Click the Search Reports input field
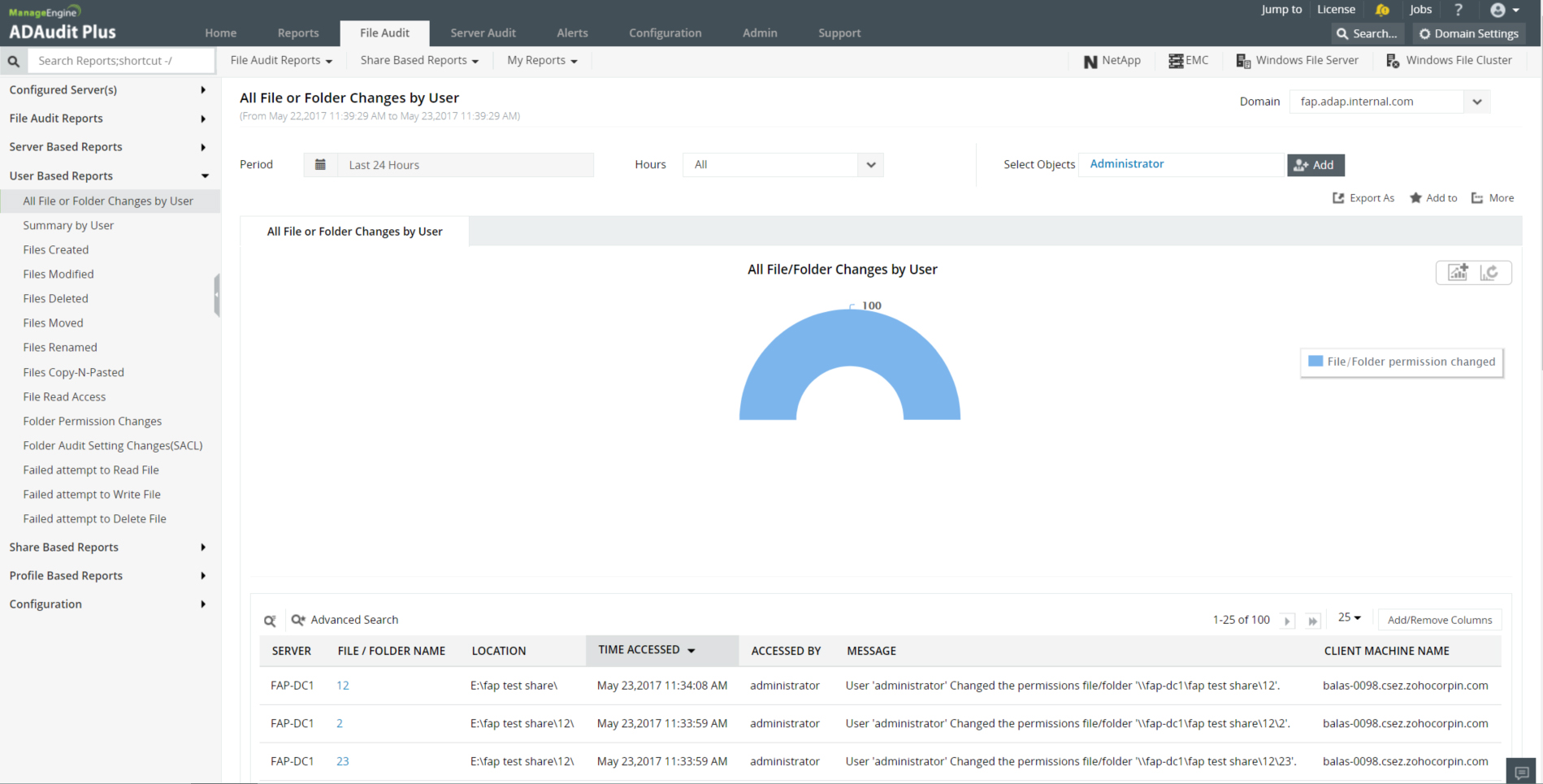 pos(122,61)
